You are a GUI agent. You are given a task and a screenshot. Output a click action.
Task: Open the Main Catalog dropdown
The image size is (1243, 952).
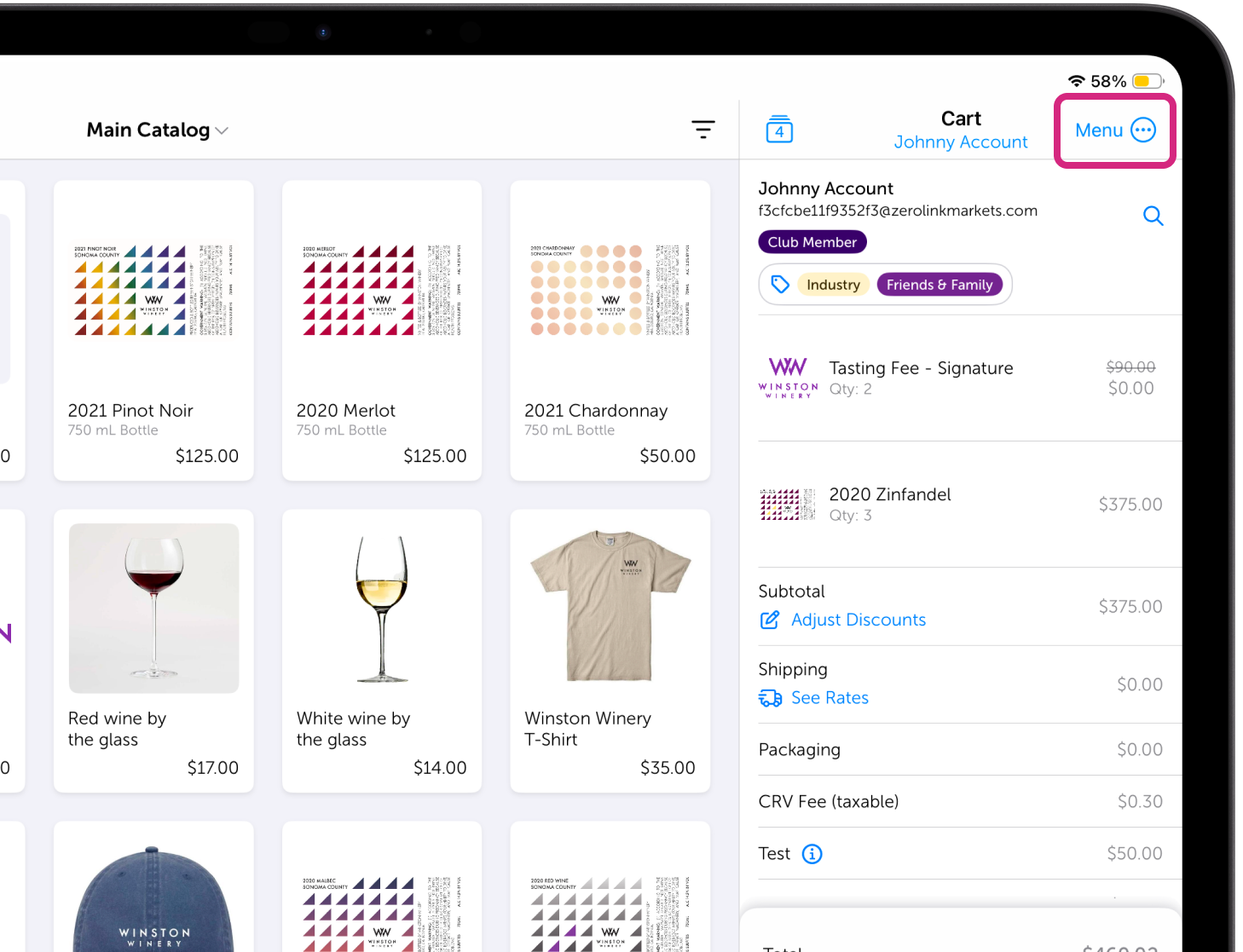[158, 130]
